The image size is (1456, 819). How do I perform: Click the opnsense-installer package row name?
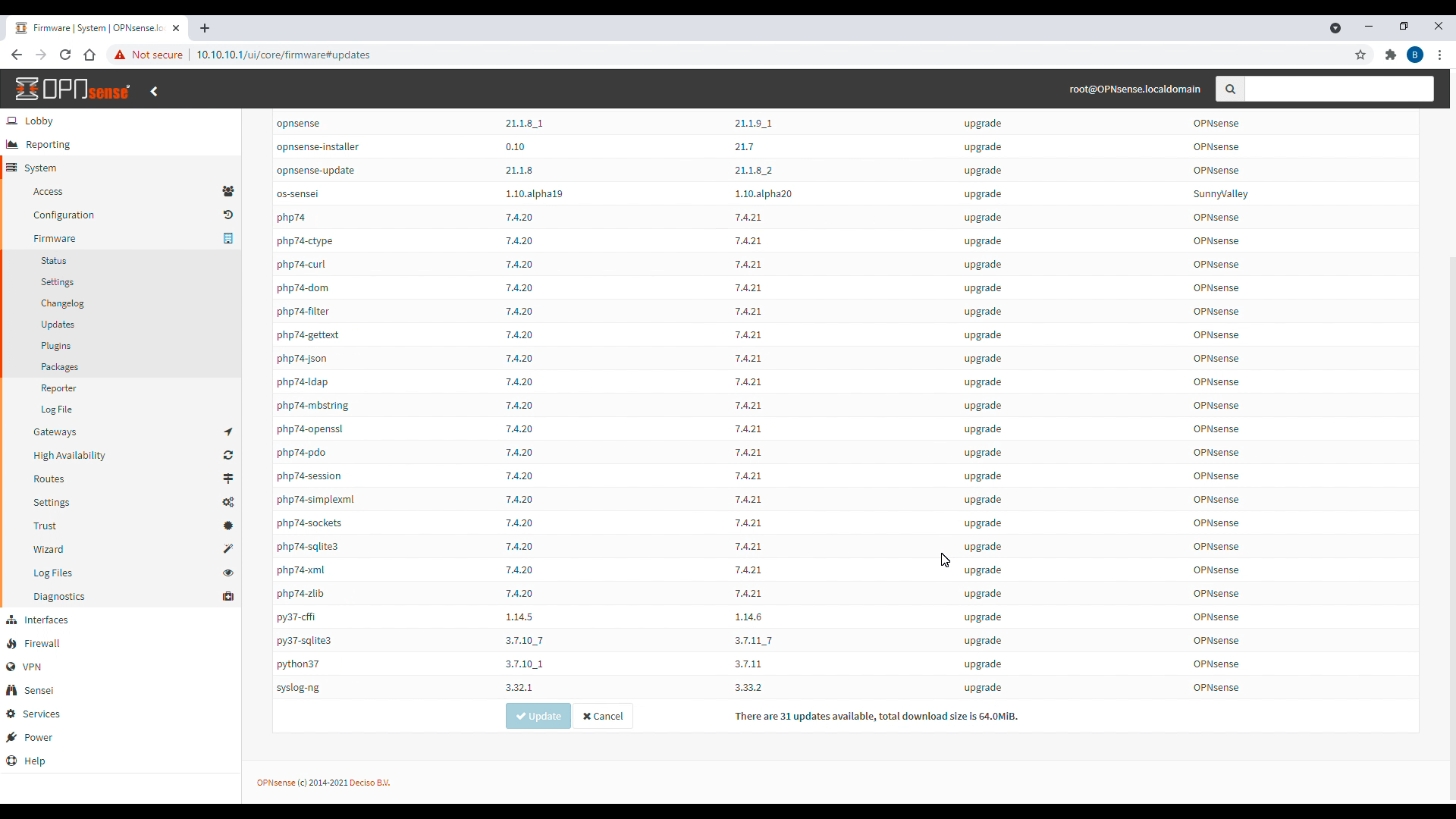(318, 146)
